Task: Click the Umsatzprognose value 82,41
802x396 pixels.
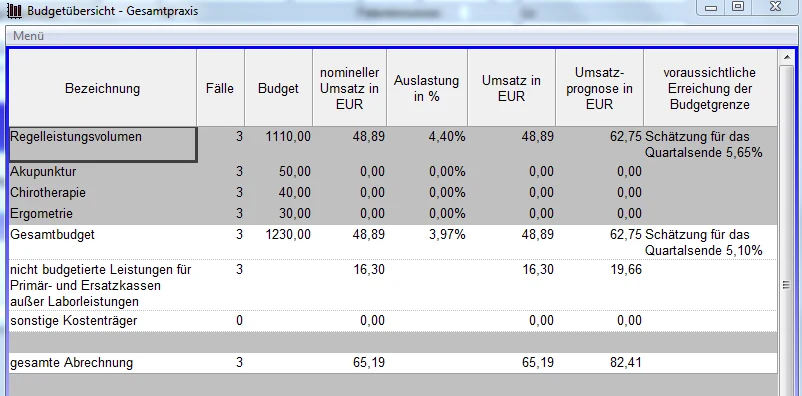Action: coord(626,363)
